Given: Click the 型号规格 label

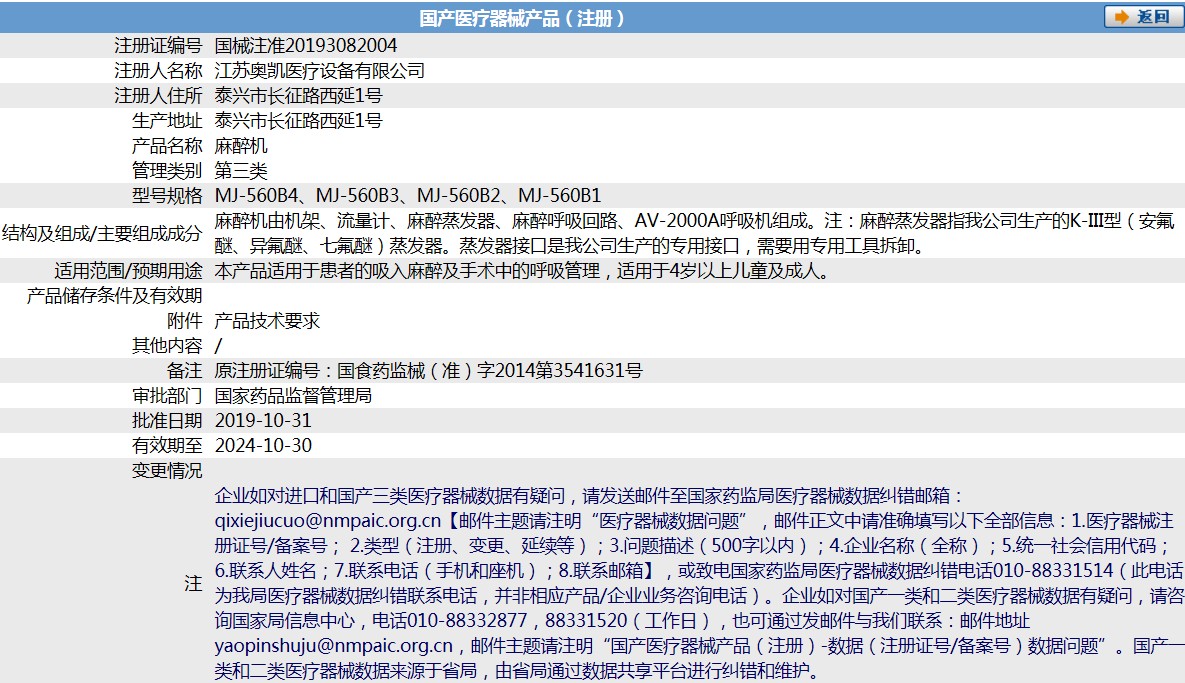Looking at the screenshot, I should (x=167, y=196).
